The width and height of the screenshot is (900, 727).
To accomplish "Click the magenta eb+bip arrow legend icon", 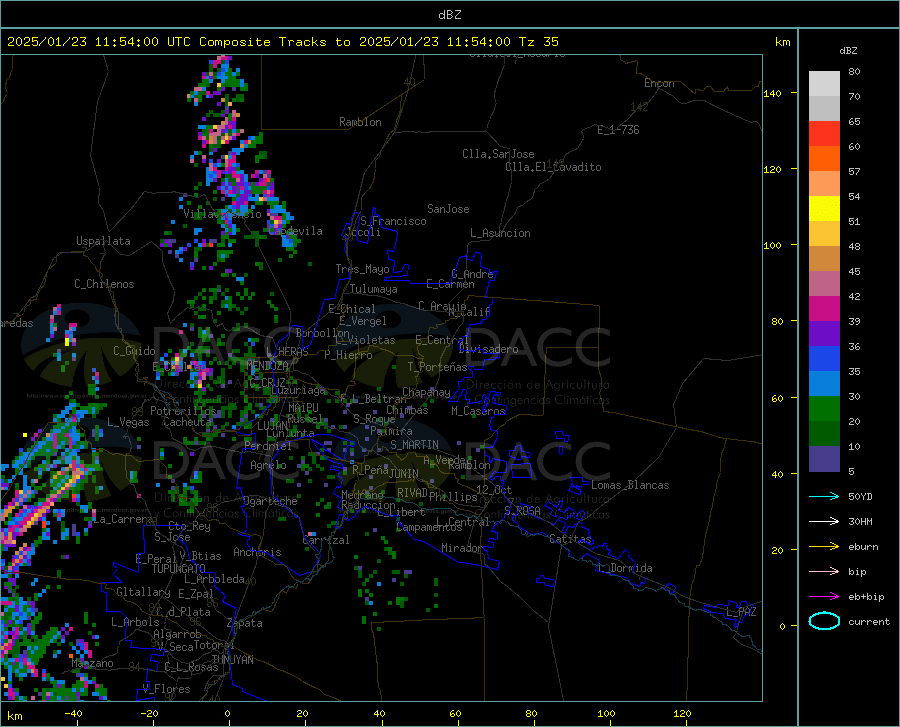I will (x=824, y=597).
